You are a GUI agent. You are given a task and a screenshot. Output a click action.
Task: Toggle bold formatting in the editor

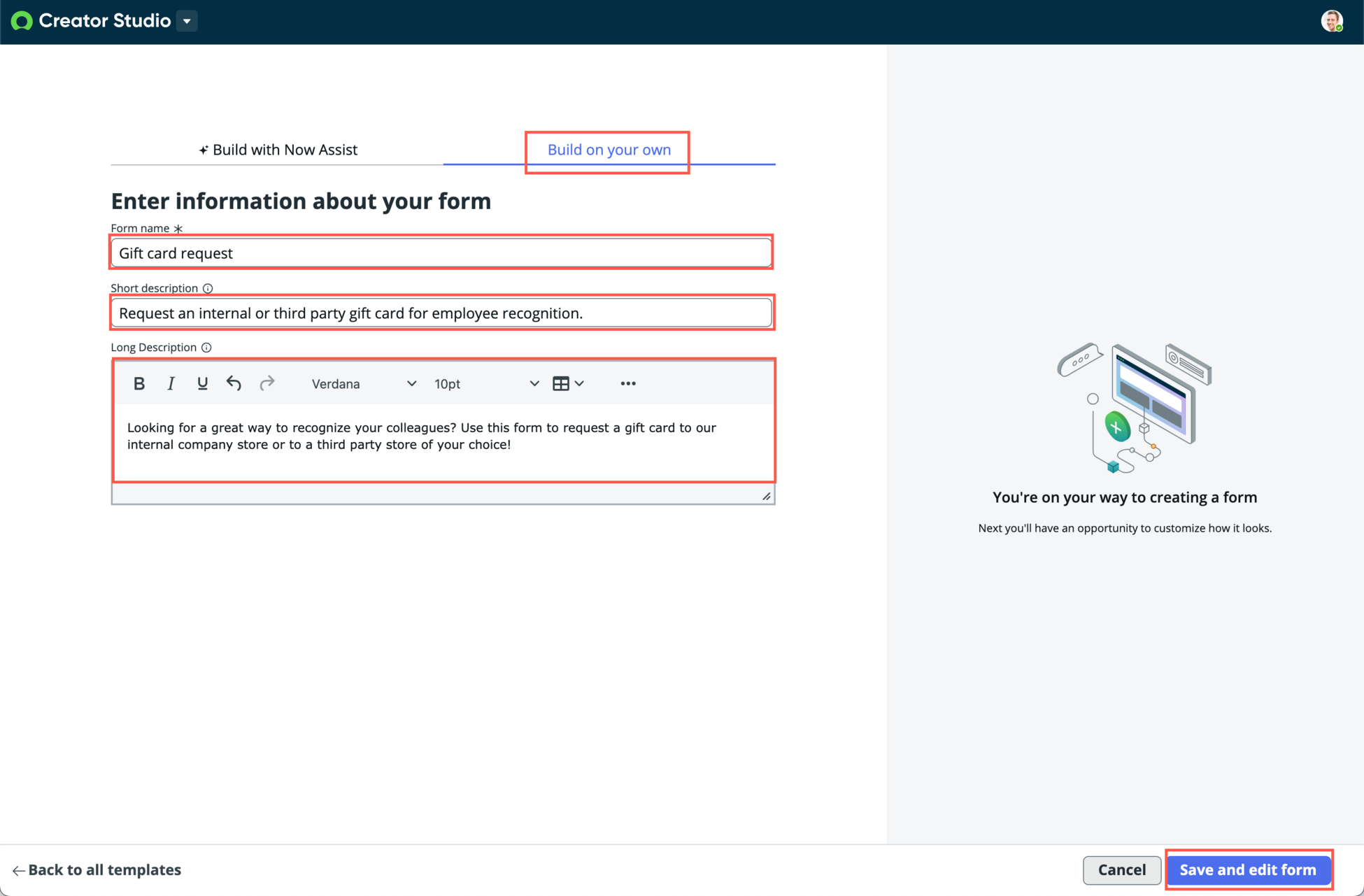coord(139,383)
